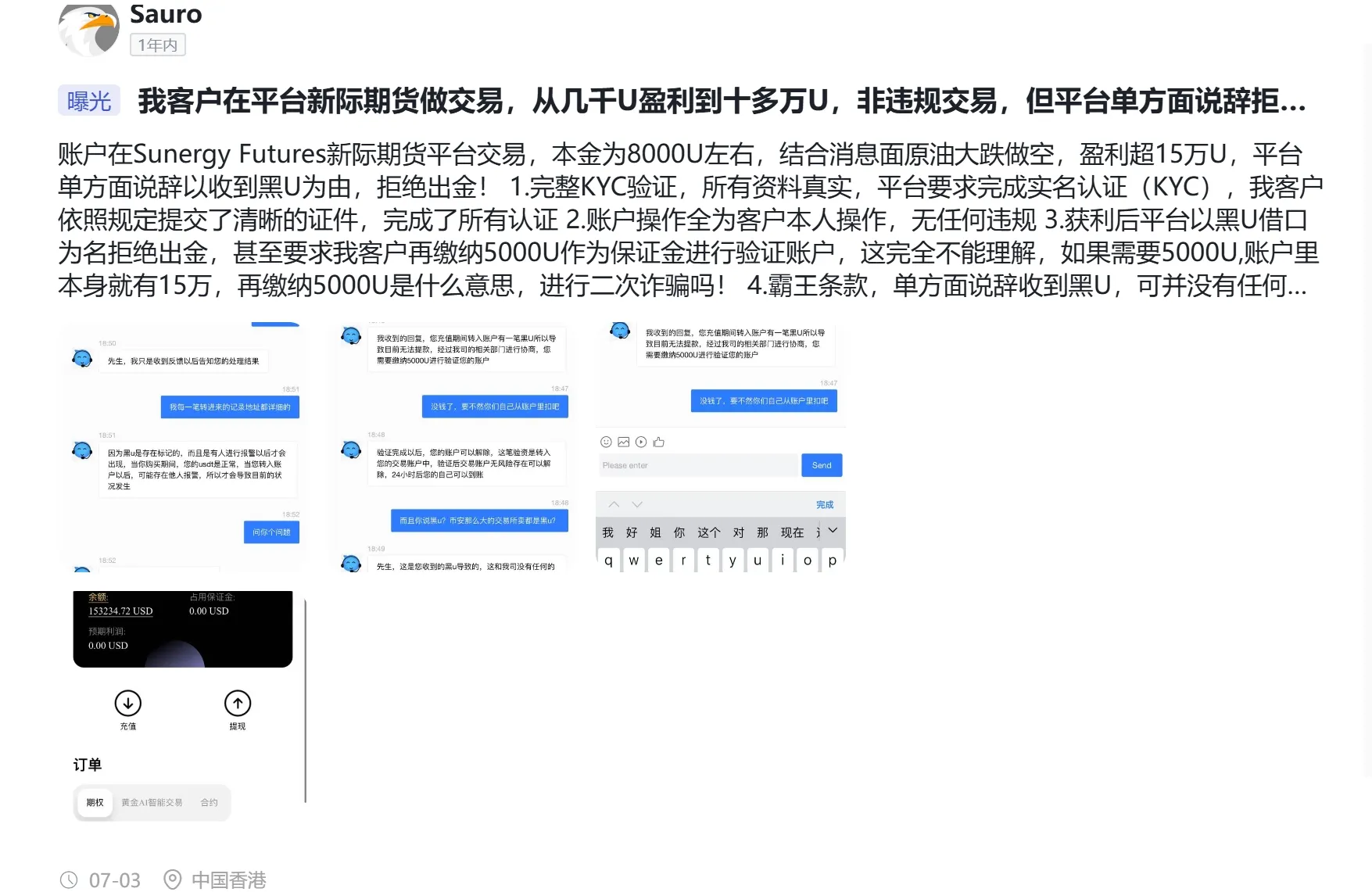Click the blue bubble "问你个问题"
The width and height of the screenshot is (1372, 892).
point(271,532)
